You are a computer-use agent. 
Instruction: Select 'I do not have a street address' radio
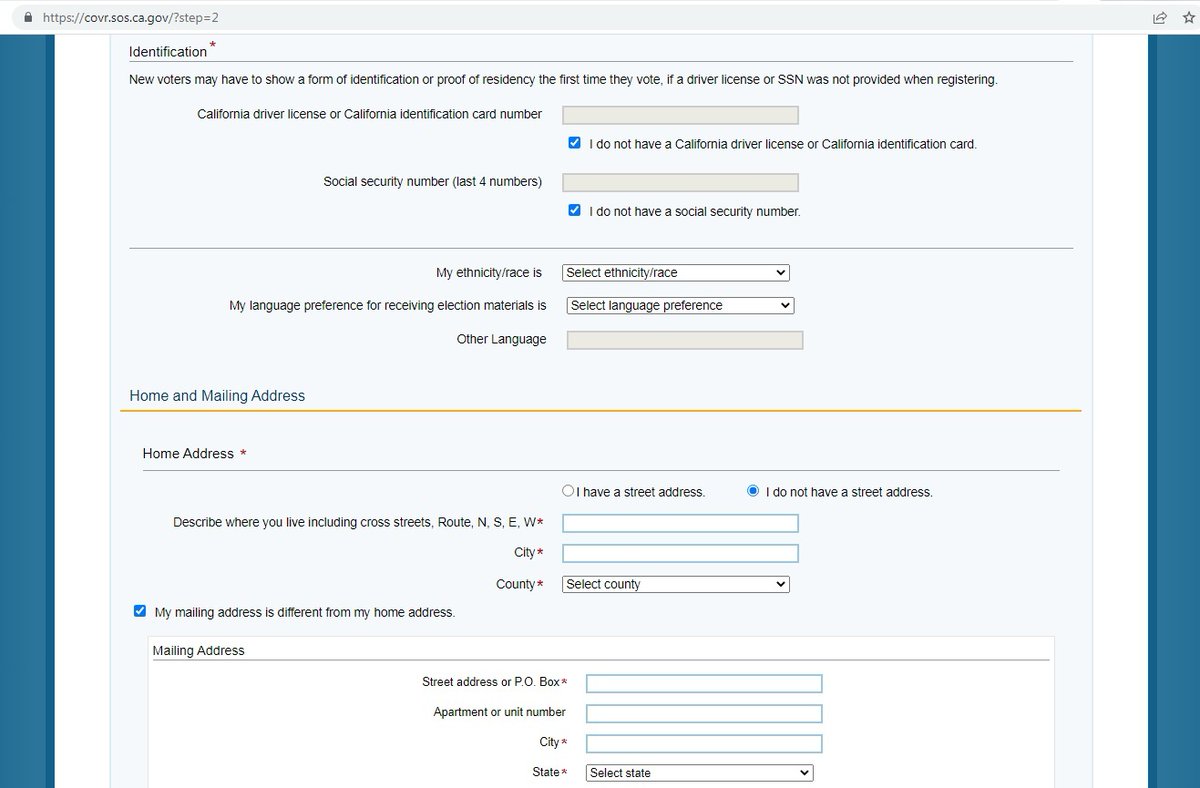click(753, 491)
